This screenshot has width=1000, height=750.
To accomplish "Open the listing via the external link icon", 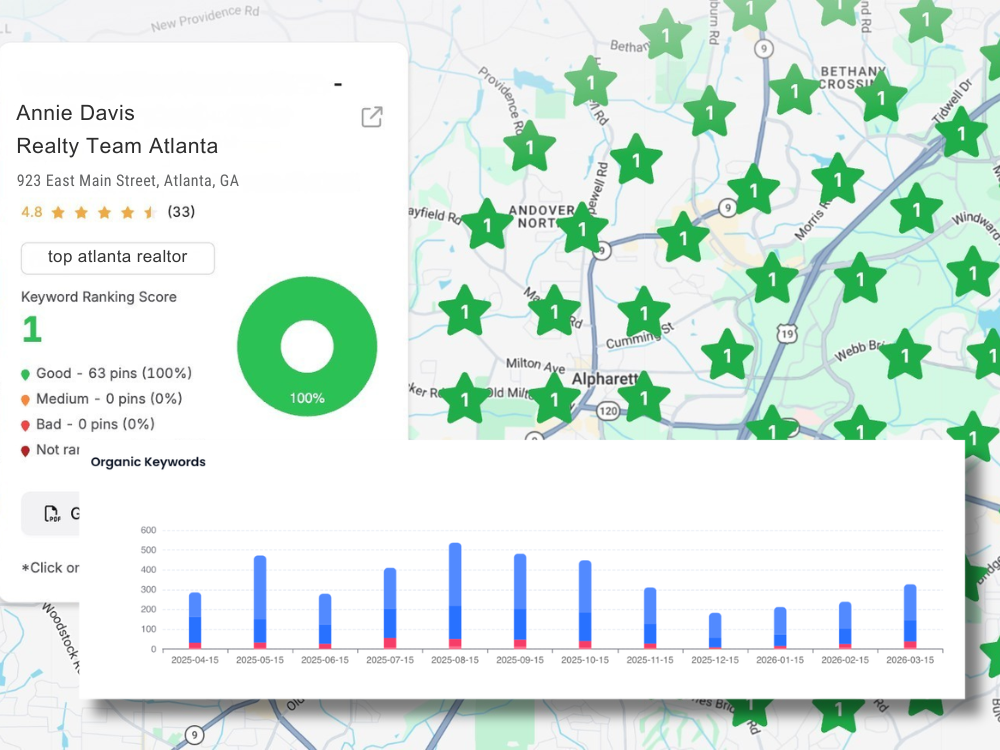I will click(371, 117).
